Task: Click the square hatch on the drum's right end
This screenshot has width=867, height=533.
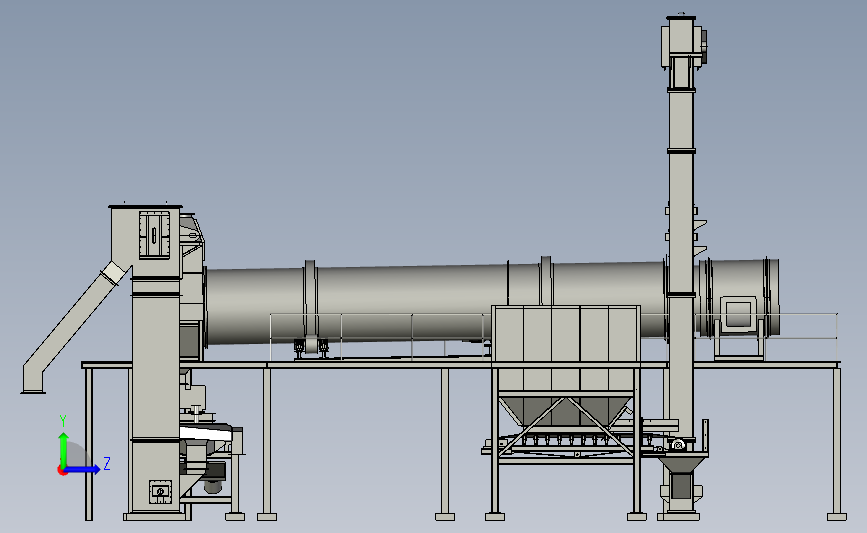Action: pyautogui.click(x=739, y=313)
